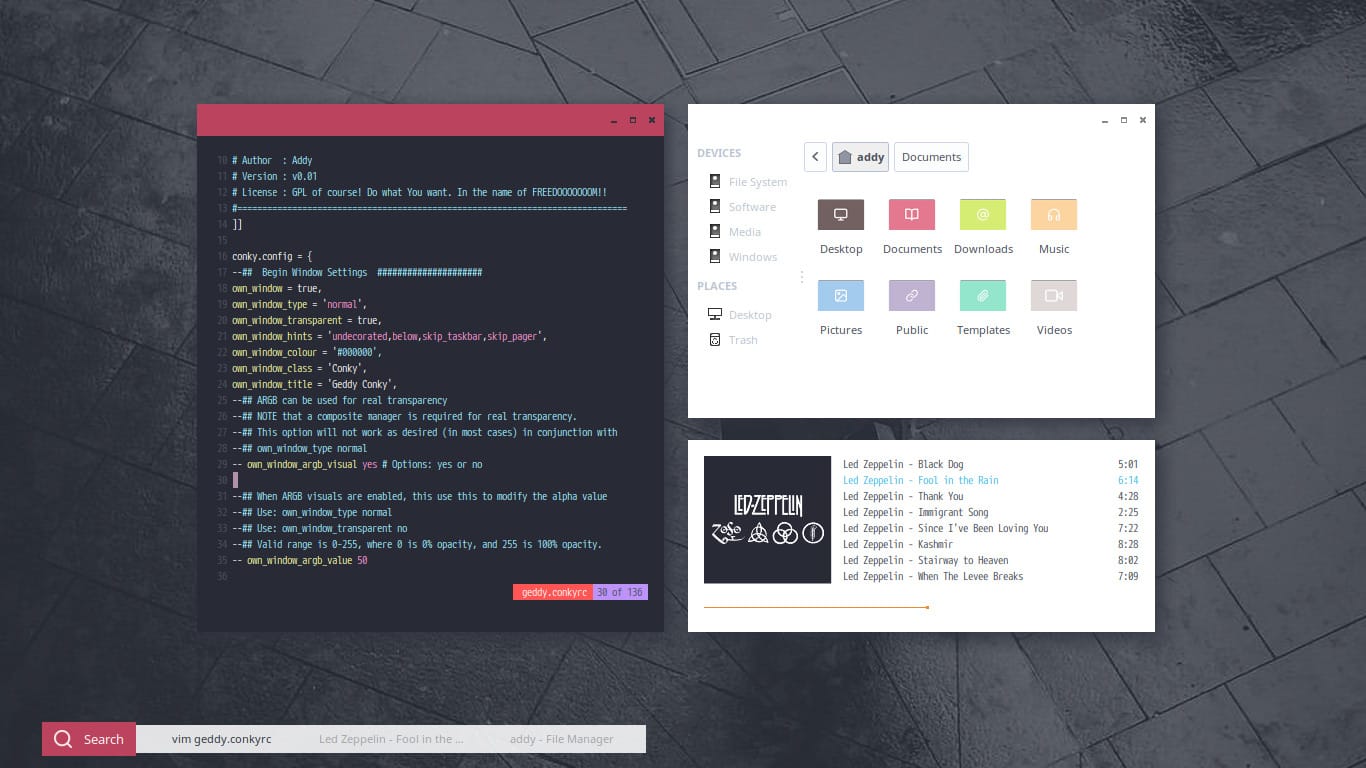Play Since I've Been Loving You
Image resolution: width=1366 pixels, height=768 pixels.
click(946, 528)
